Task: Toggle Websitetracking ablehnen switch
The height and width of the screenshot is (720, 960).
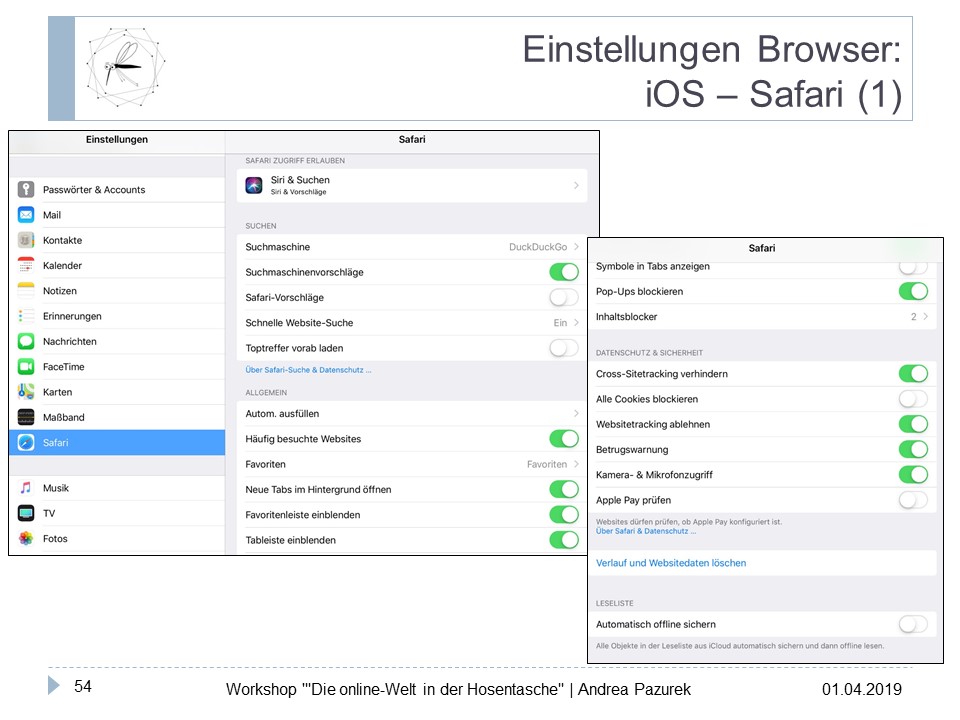Action: click(x=913, y=424)
